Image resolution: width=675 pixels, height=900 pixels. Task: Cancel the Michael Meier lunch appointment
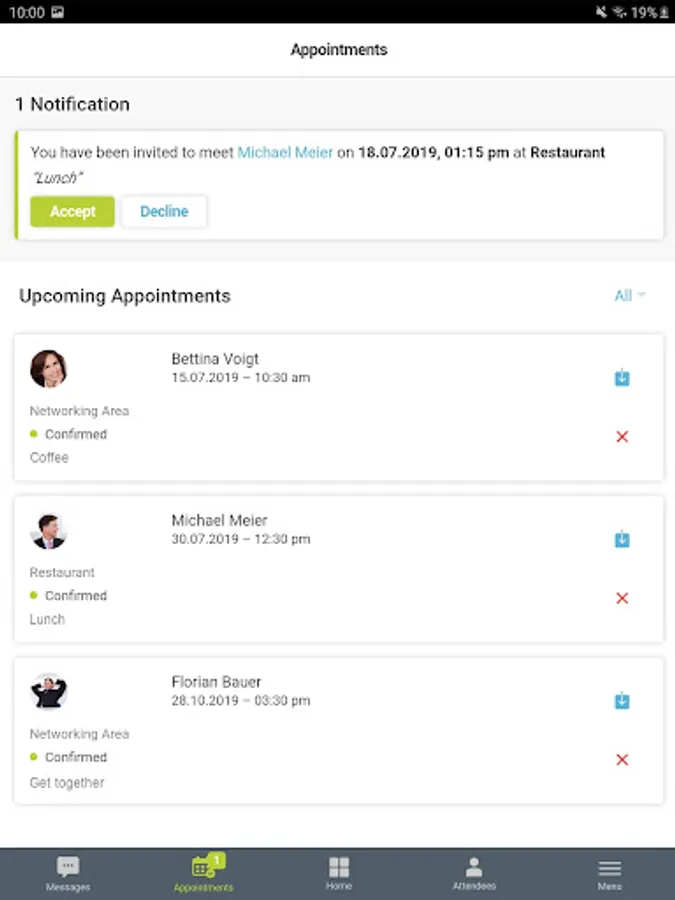(622, 598)
